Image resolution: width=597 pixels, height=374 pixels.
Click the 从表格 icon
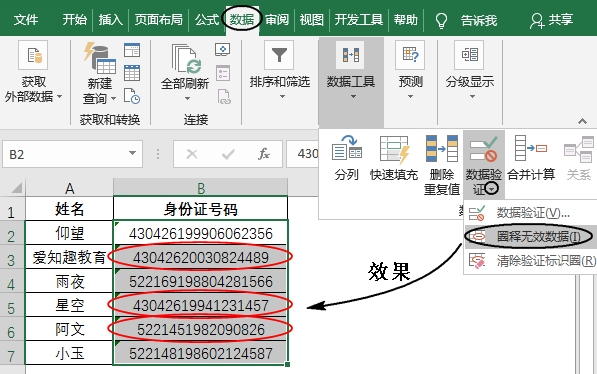(132, 73)
